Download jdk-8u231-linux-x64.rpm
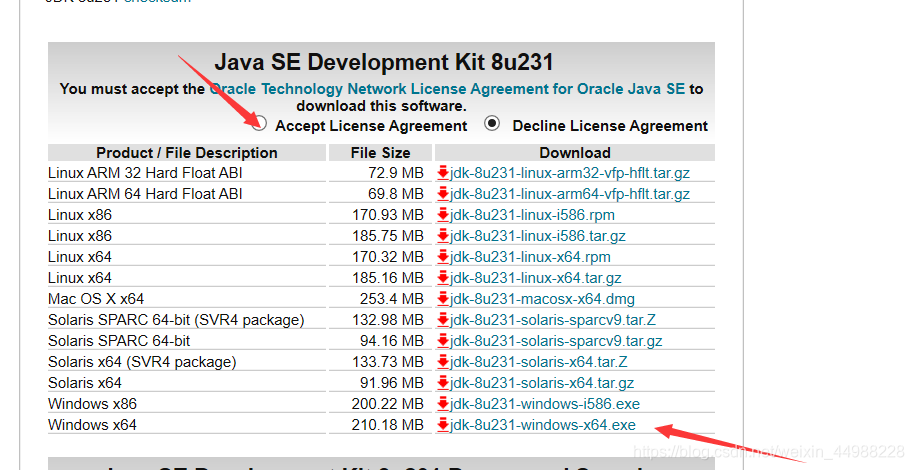Image resolution: width=914 pixels, height=470 pixels. (530, 257)
